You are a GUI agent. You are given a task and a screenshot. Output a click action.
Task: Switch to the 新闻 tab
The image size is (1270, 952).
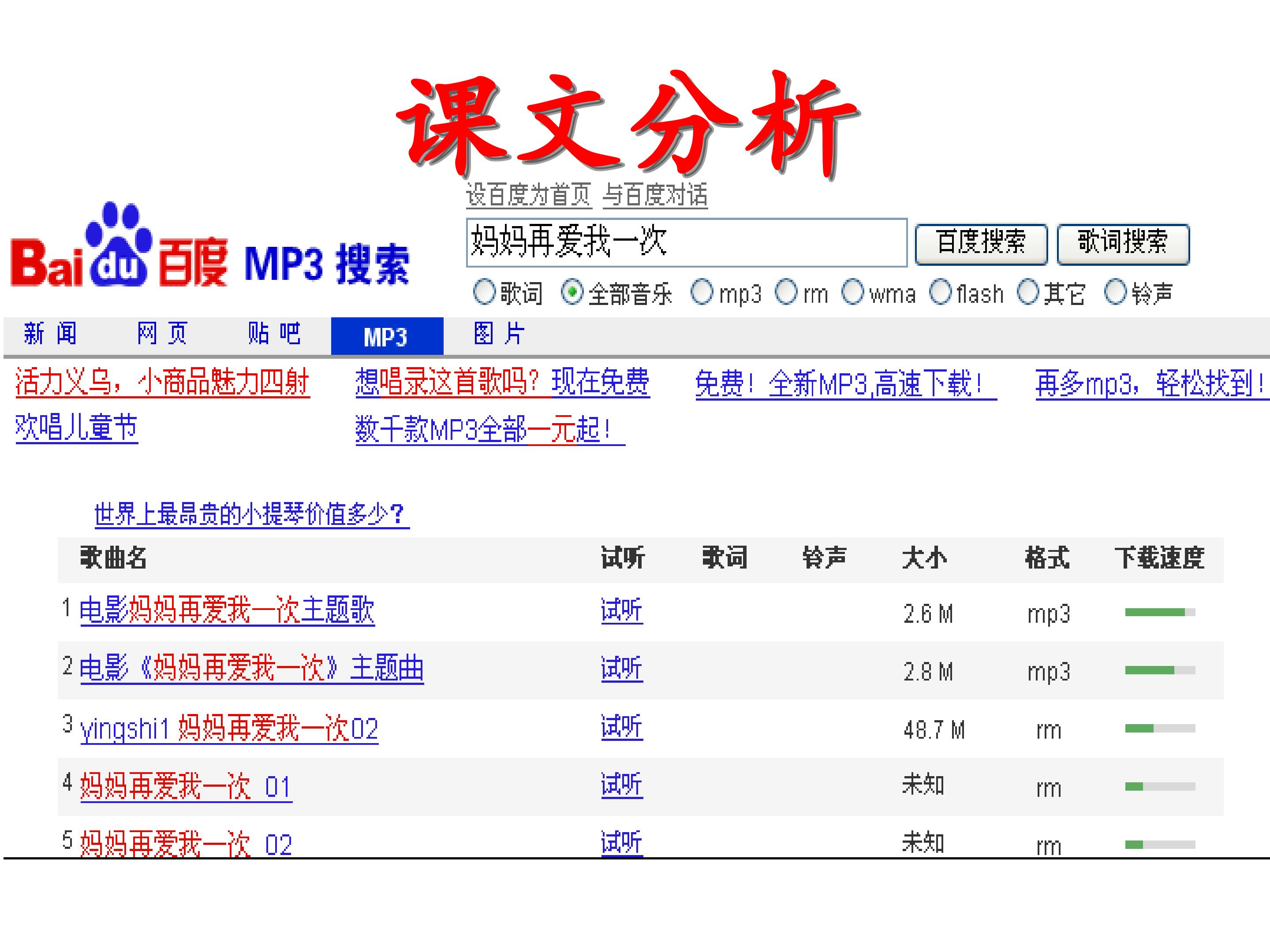[x=51, y=334]
